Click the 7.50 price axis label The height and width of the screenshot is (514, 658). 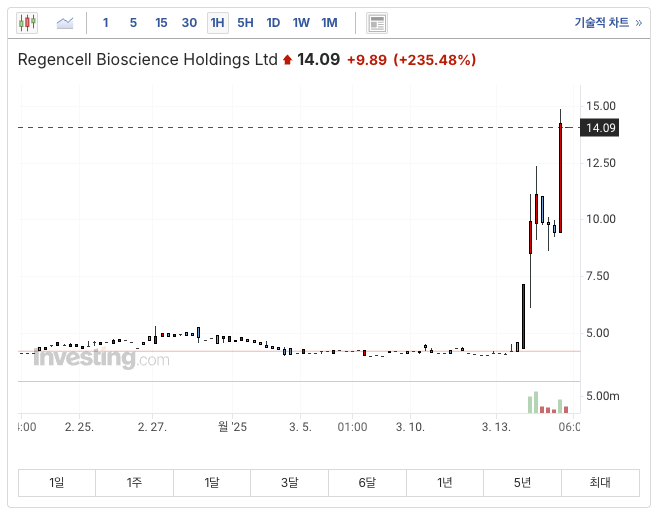(x=597, y=276)
